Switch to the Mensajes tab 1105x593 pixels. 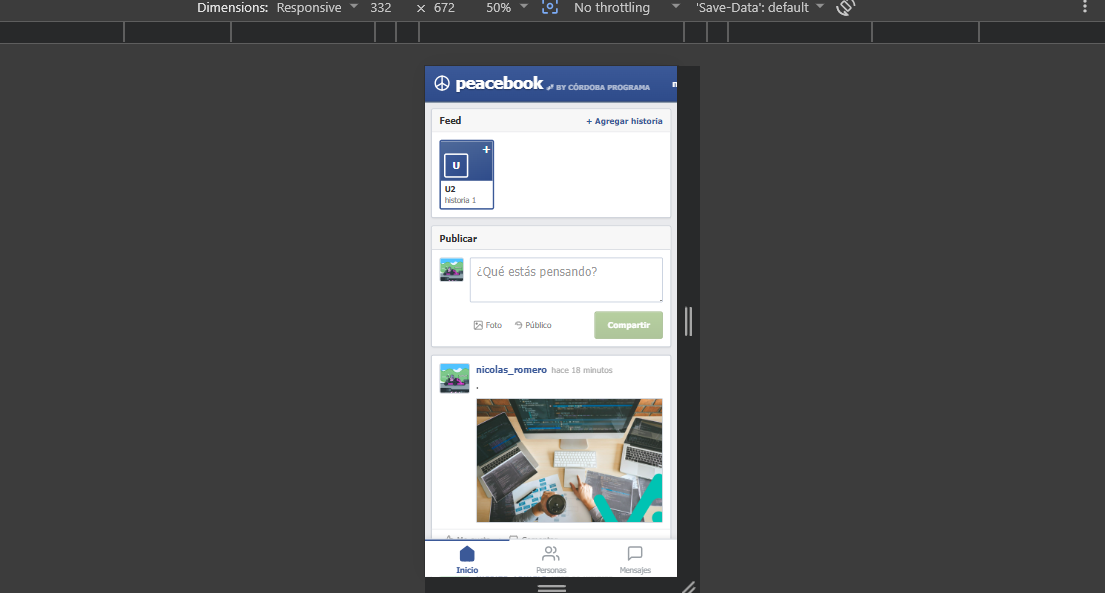(x=635, y=560)
